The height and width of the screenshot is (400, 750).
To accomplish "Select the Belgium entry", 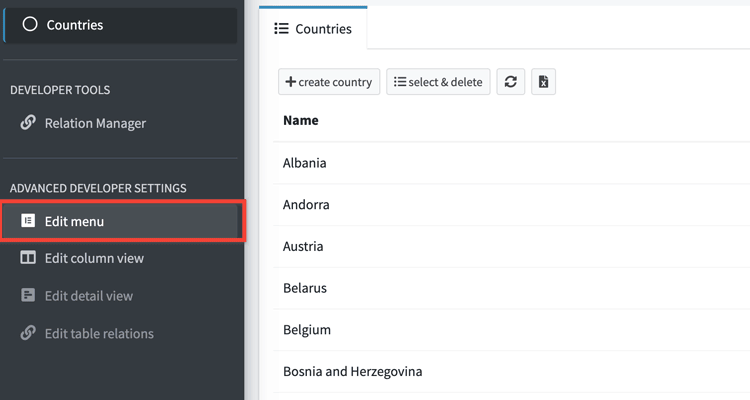I will (307, 330).
